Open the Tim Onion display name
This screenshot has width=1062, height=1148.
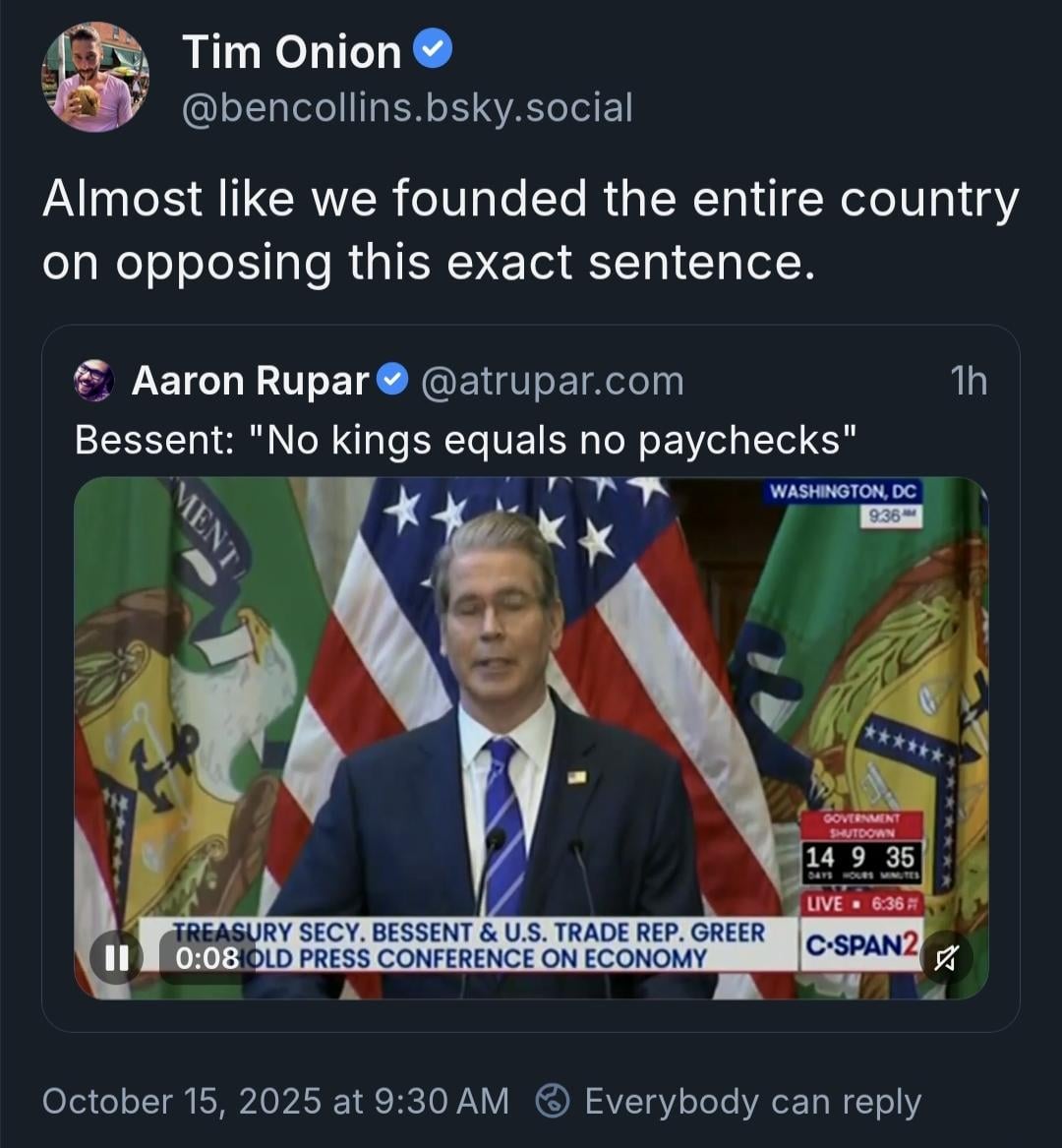tap(291, 51)
